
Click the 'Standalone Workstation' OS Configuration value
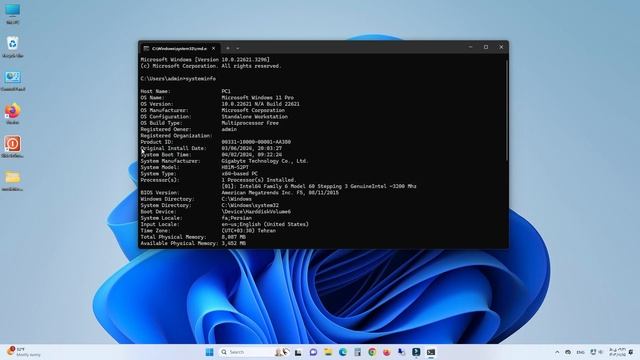(254, 117)
